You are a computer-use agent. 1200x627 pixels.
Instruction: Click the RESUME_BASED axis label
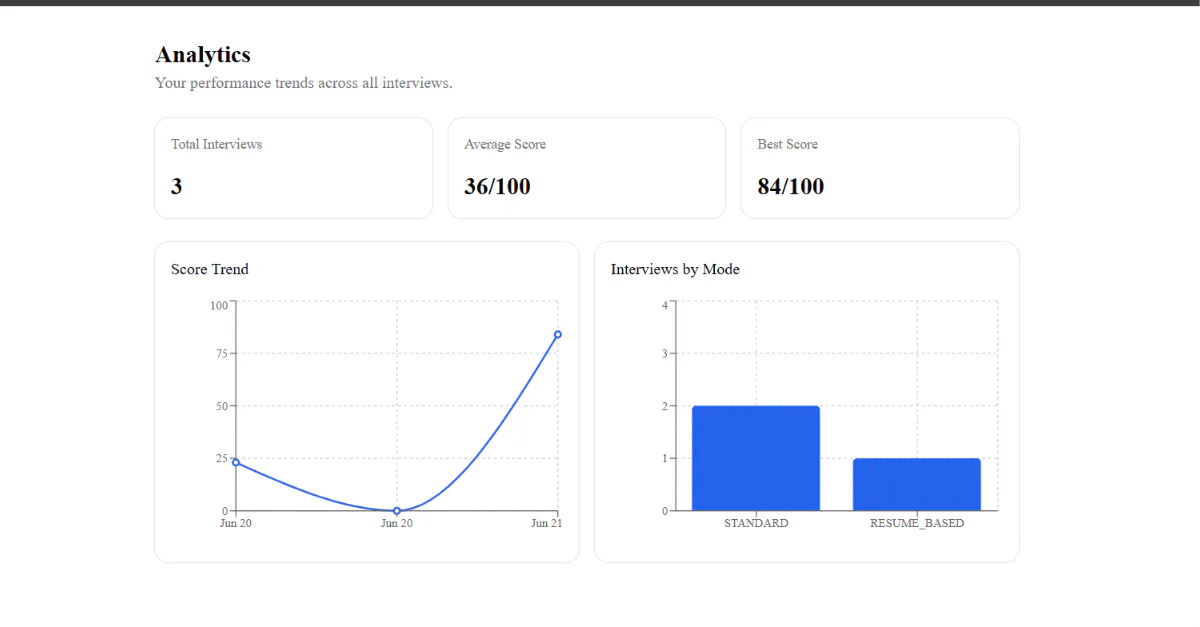tap(917, 523)
